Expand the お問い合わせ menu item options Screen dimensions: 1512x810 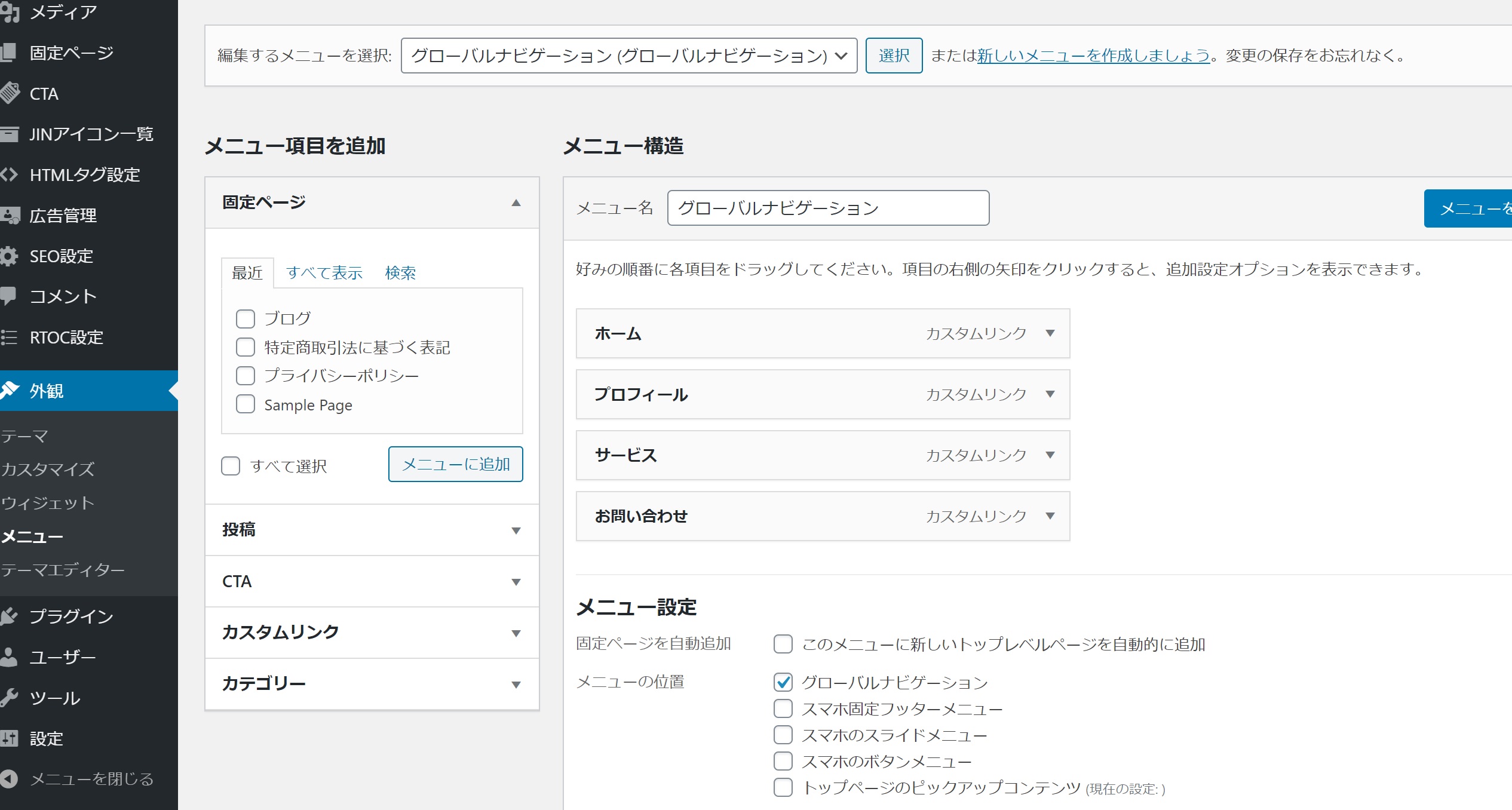(x=1050, y=516)
